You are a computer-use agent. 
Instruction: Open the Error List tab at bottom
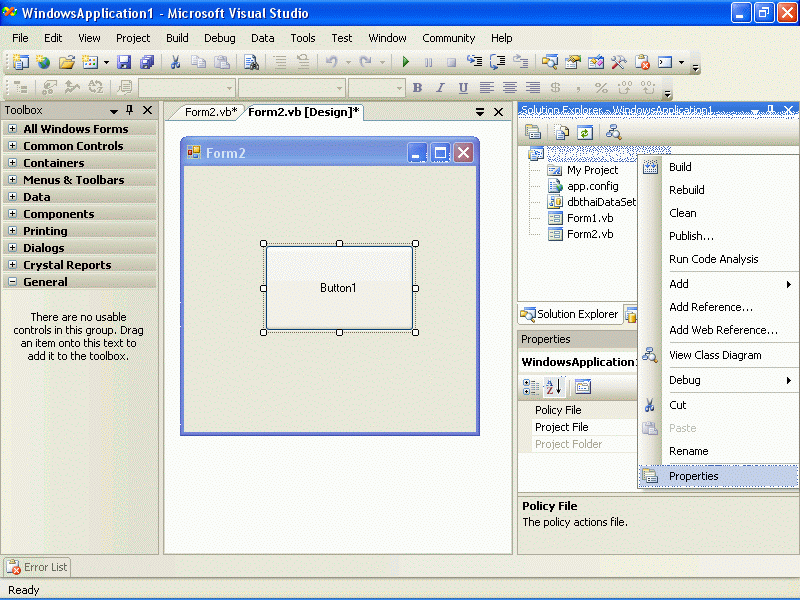coord(38,567)
